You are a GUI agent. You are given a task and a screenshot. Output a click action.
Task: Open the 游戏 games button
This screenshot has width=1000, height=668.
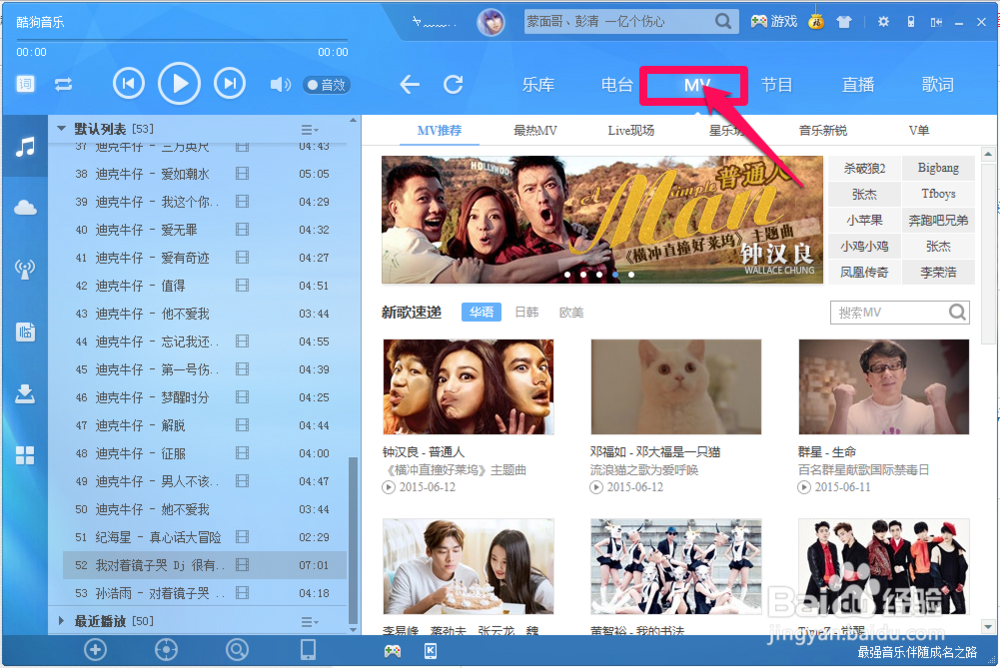pyautogui.click(x=774, y=21)
